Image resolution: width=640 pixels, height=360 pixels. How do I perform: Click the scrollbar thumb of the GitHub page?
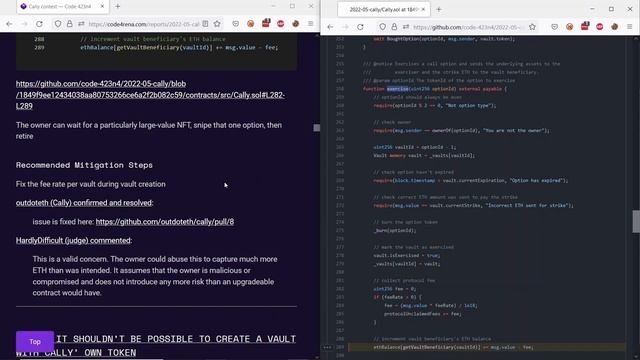(x=636, y=222)
